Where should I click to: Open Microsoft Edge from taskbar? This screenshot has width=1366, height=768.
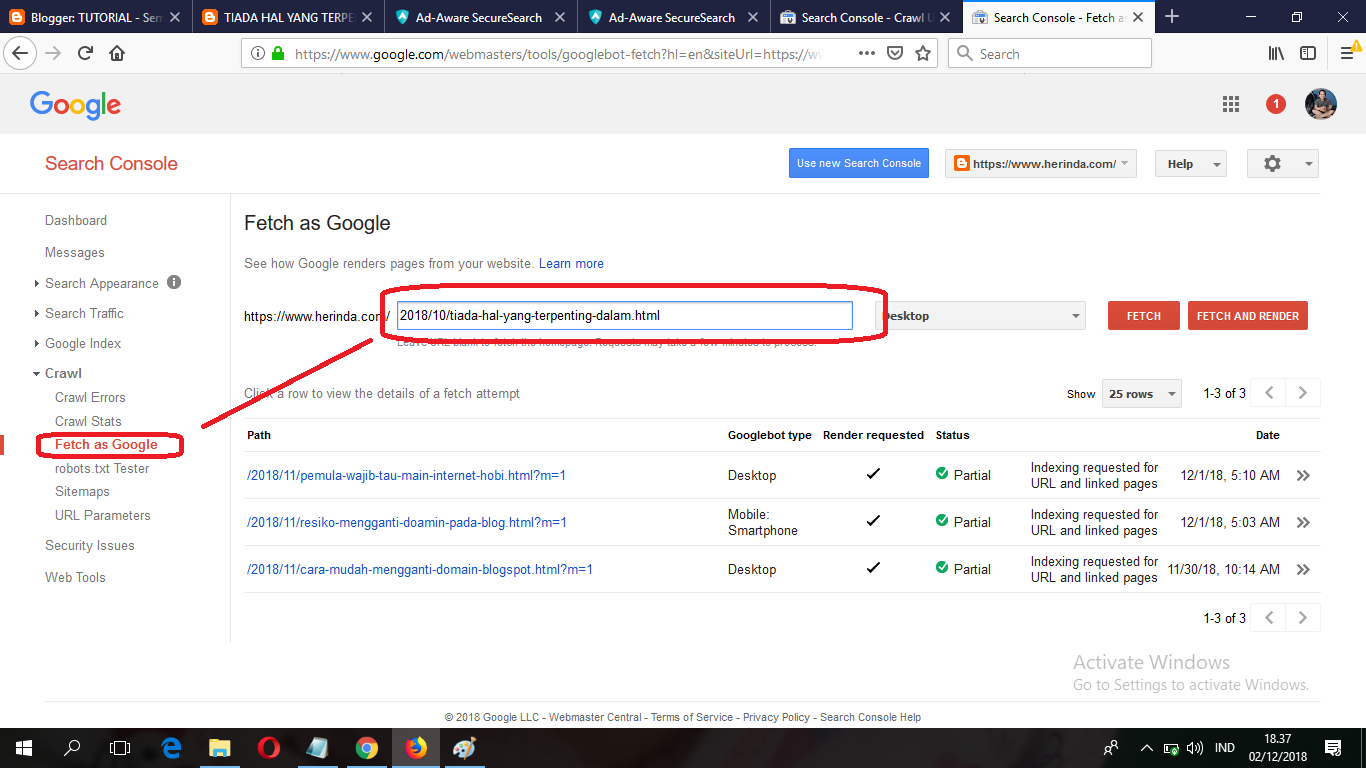pos(171,748)
